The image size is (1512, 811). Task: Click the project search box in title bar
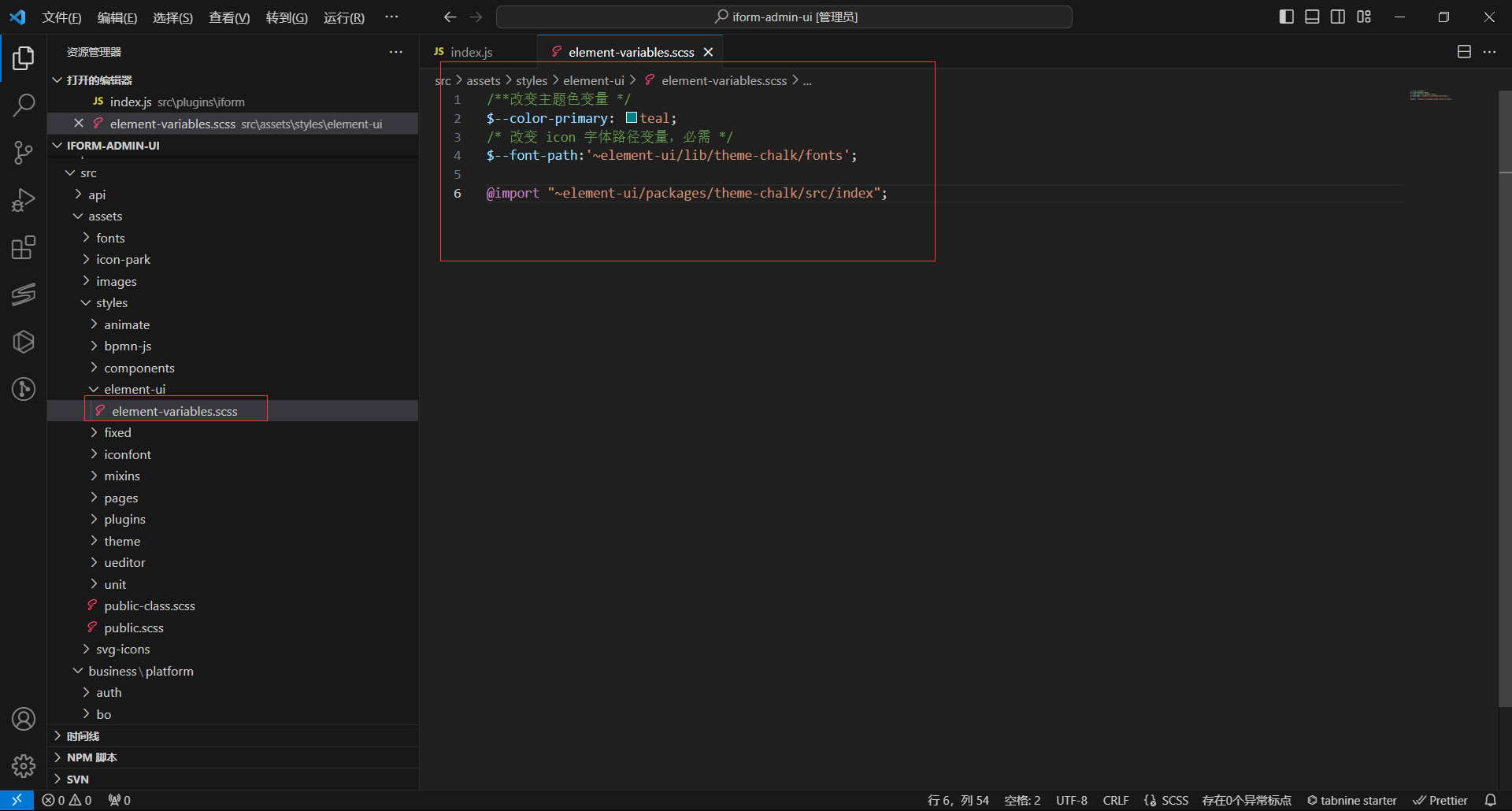[x=784, y=17]
